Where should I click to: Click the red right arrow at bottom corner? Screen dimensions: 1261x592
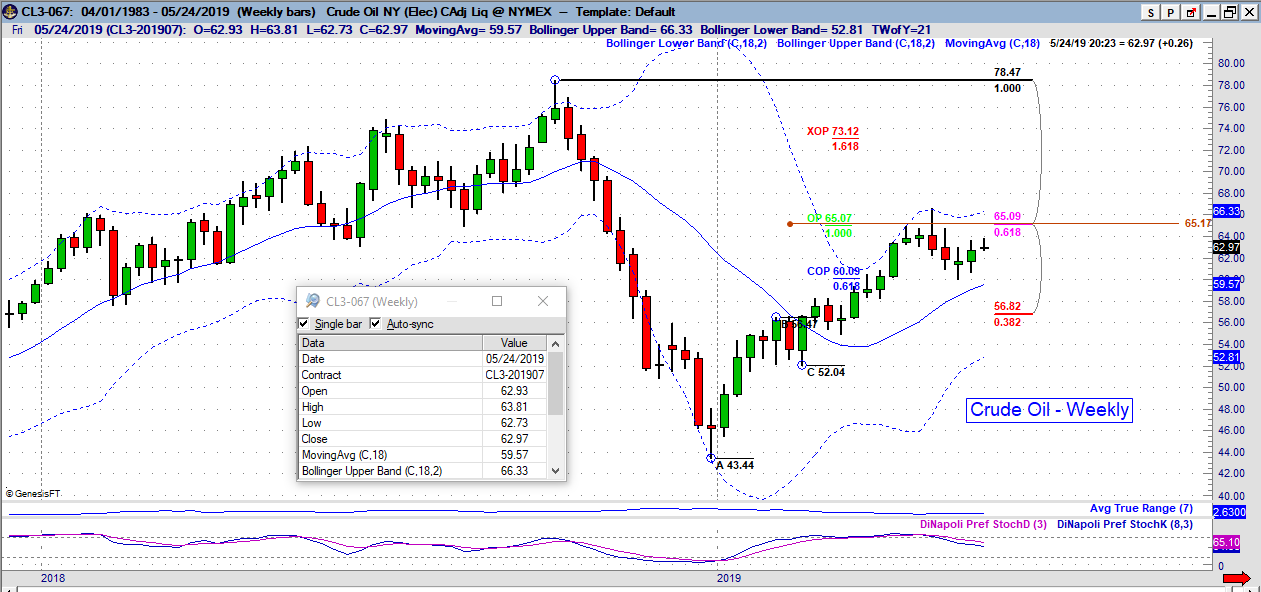(1237, 578)
